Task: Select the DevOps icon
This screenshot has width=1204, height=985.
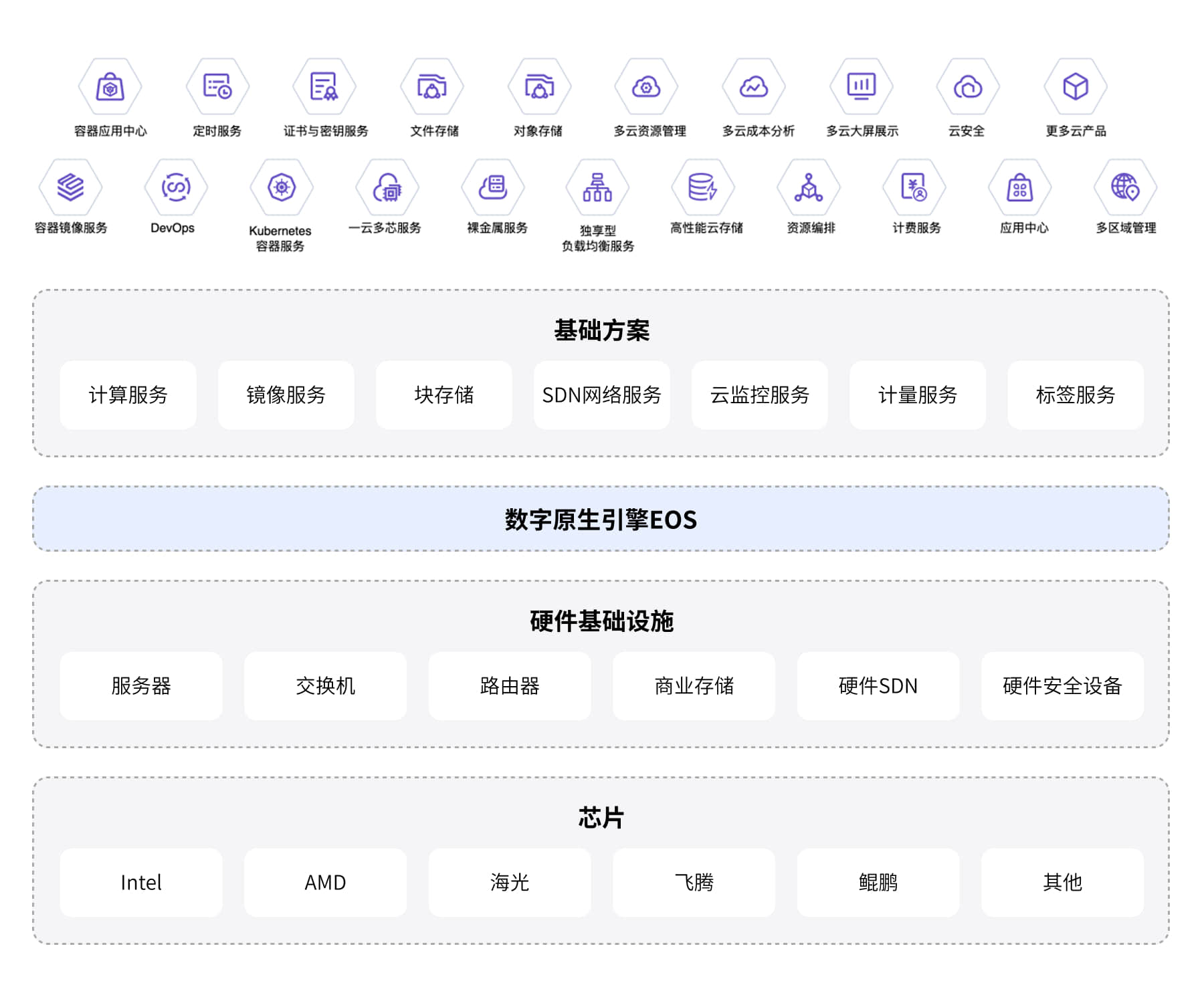Action: click(x=176, y=187)
